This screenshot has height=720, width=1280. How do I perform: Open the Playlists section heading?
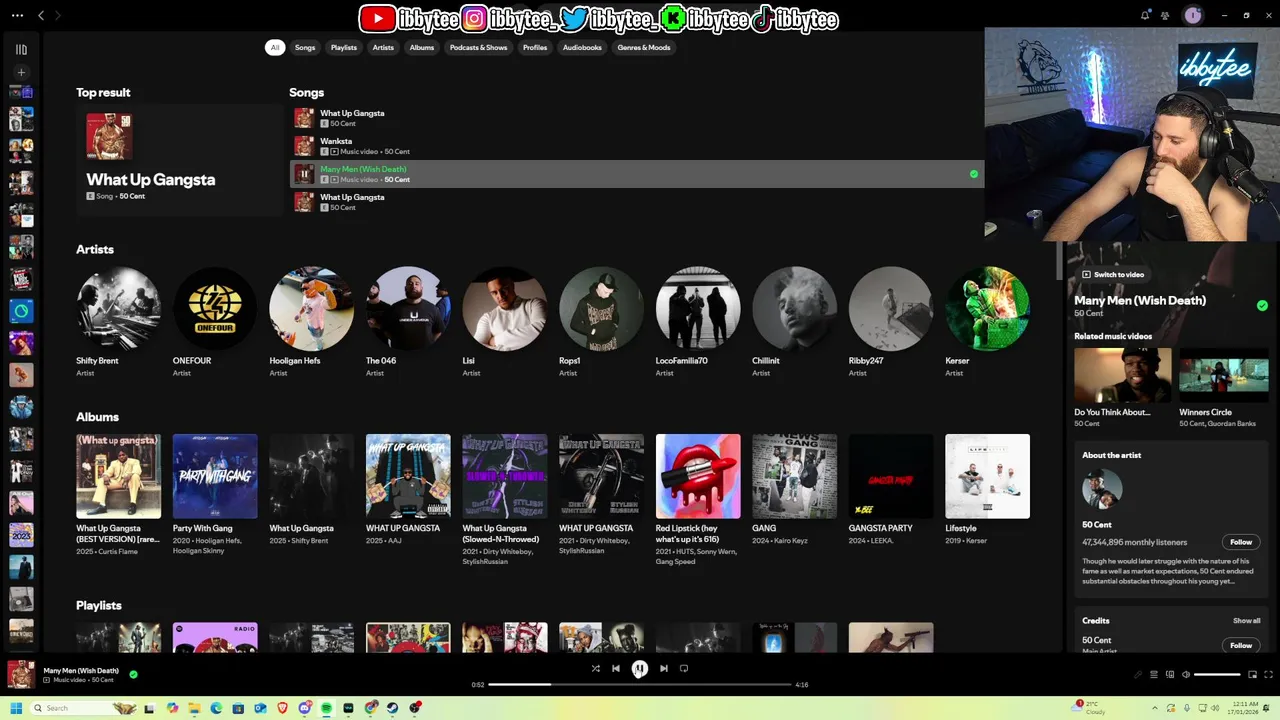[99, 605]
